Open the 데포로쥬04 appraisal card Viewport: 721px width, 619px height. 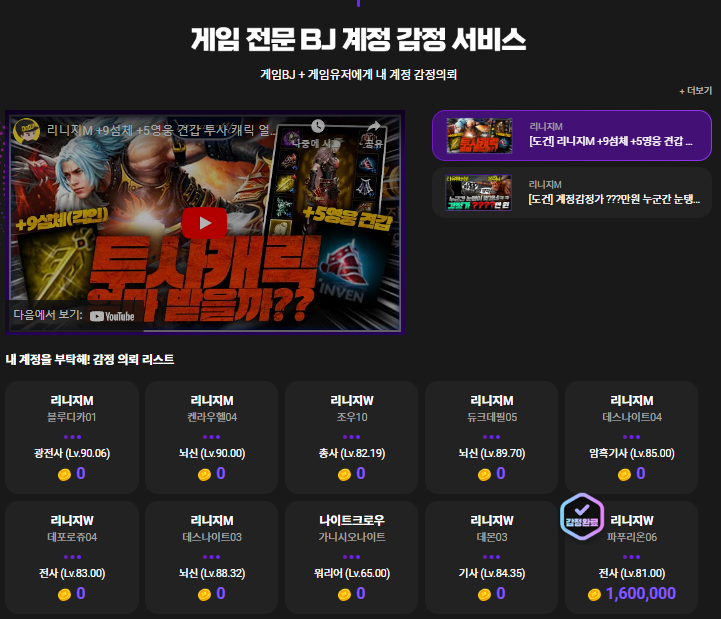click(72, 557)
